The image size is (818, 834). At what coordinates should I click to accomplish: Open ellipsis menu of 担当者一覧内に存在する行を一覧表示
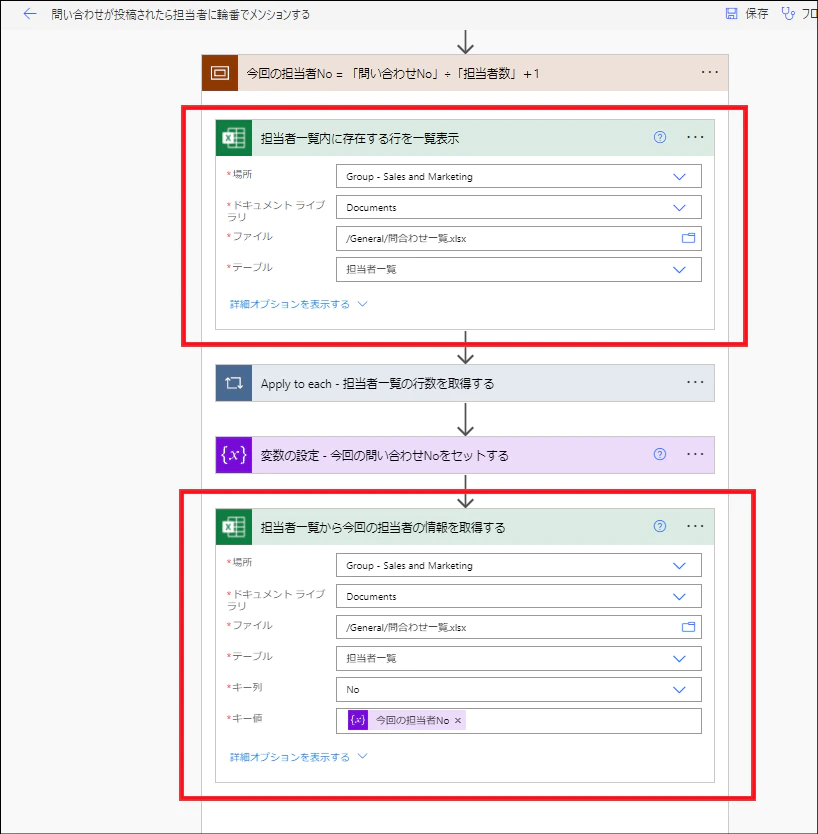click(695, 137)
